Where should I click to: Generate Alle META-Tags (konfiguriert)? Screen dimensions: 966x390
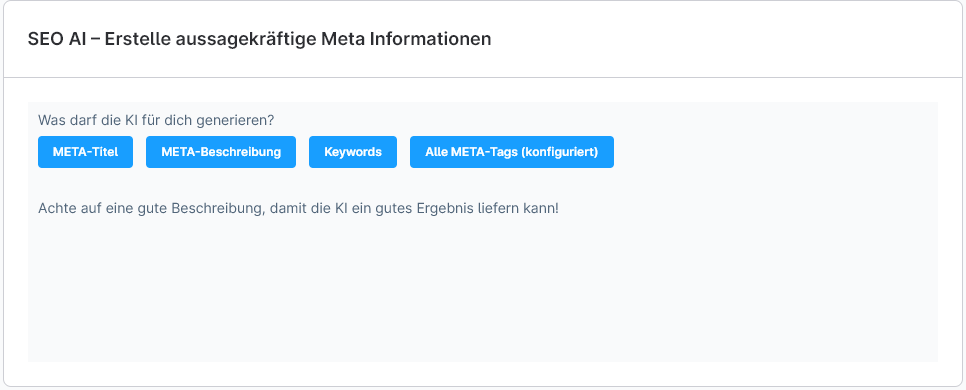point(511,152)
